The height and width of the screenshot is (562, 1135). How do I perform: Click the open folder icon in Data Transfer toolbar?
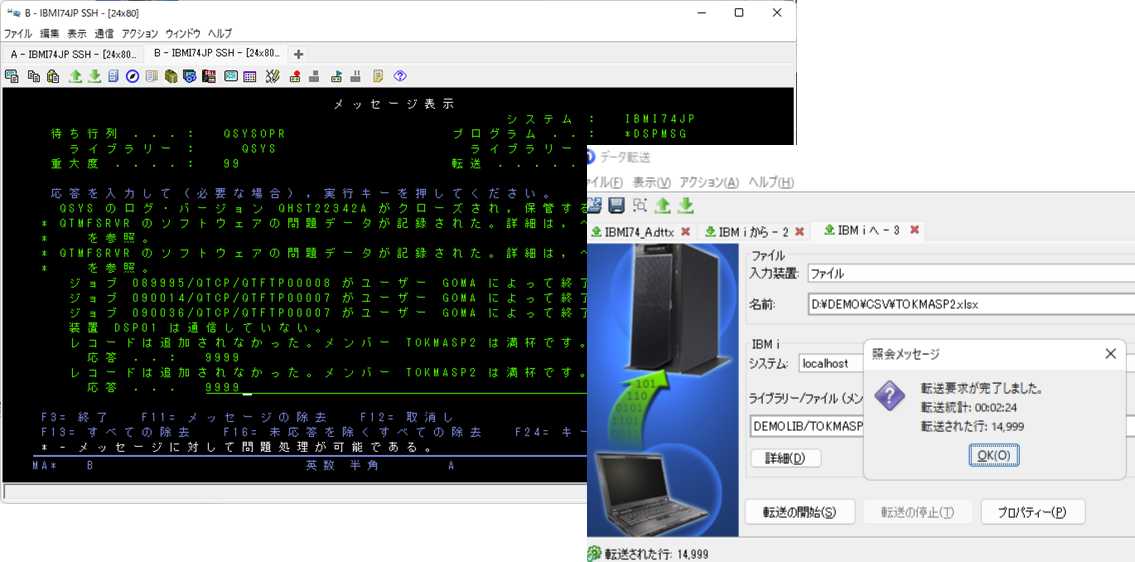[594, 206]
